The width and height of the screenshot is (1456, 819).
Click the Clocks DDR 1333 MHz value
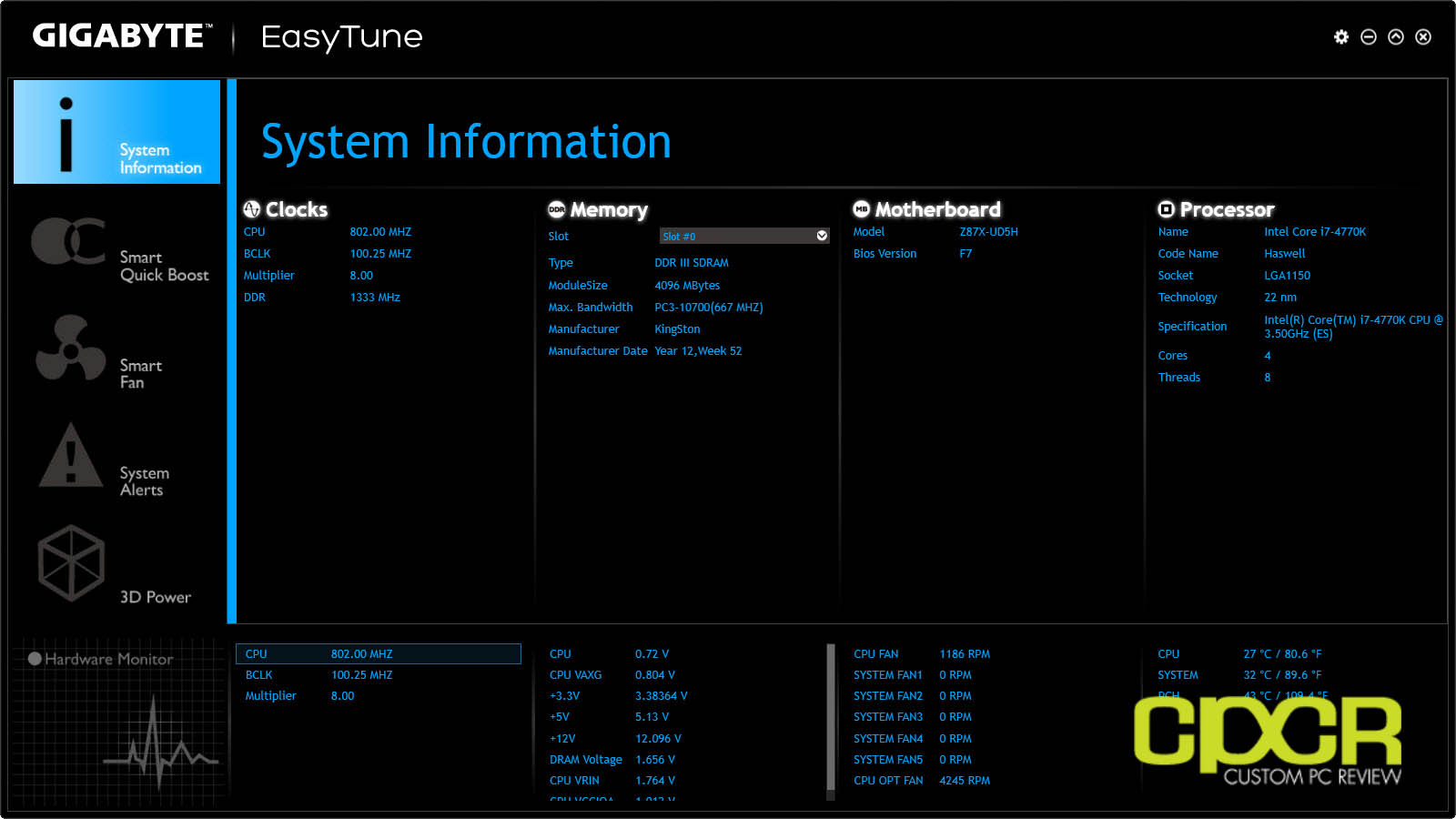click(375, 298)
